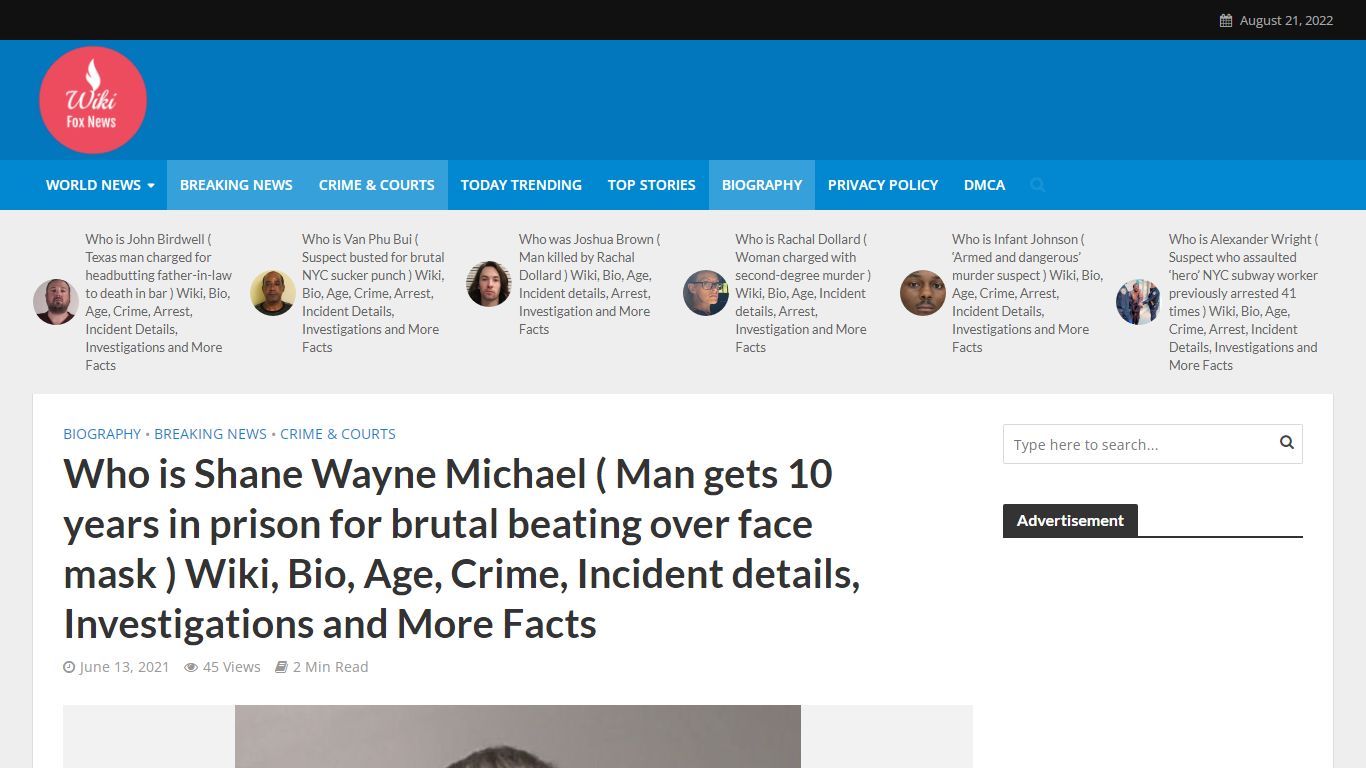Open the Breaking News menu item

point(236,185)
